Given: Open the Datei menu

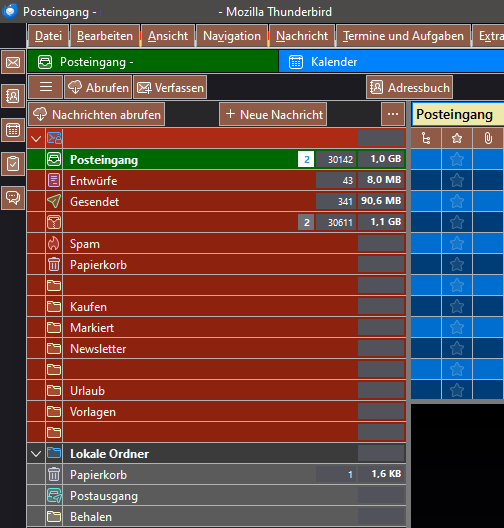Looking at the screenshot, I should coord(48,36).
